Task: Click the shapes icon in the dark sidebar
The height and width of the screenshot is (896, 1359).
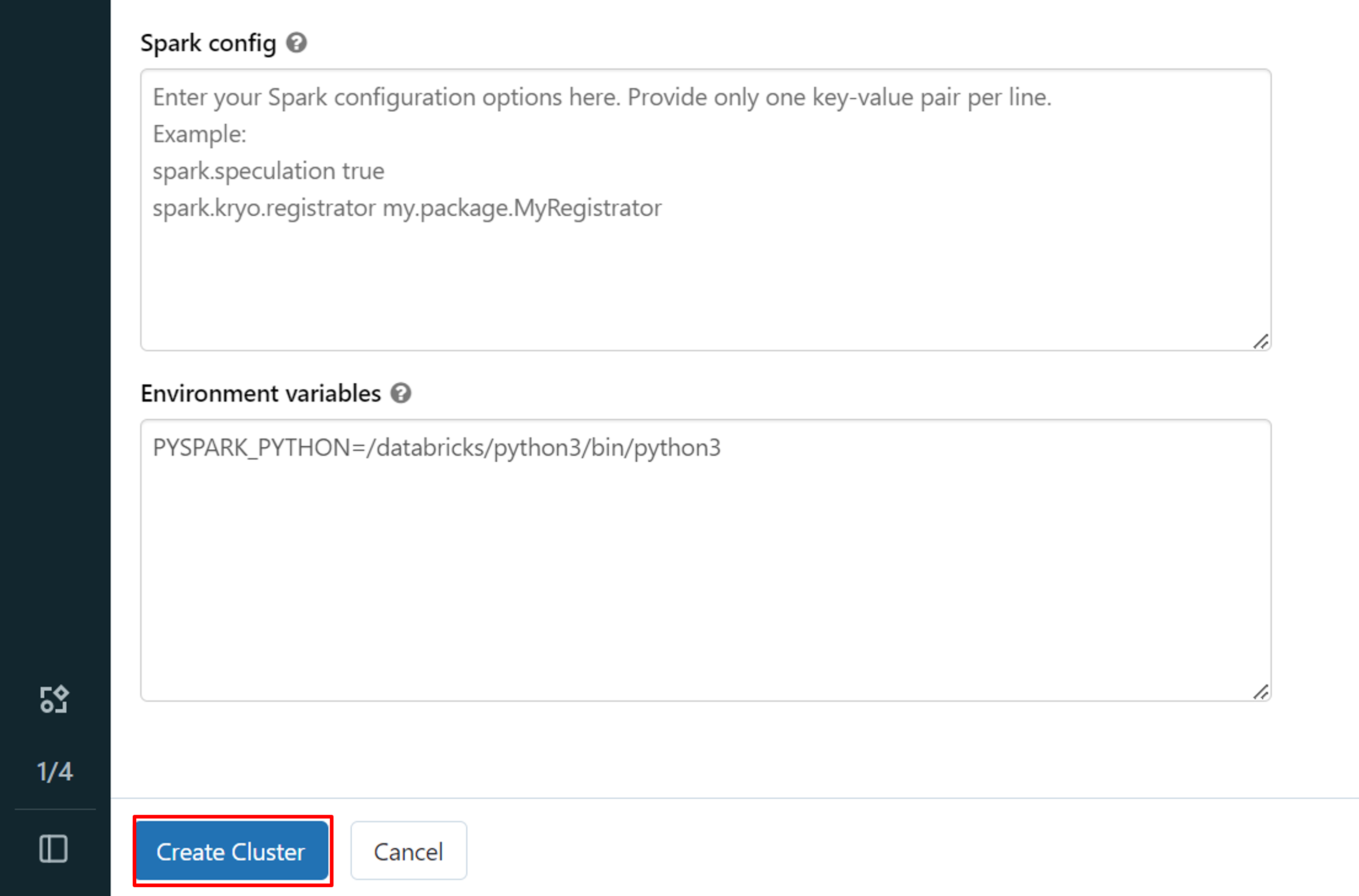Action: click(54, 699)
